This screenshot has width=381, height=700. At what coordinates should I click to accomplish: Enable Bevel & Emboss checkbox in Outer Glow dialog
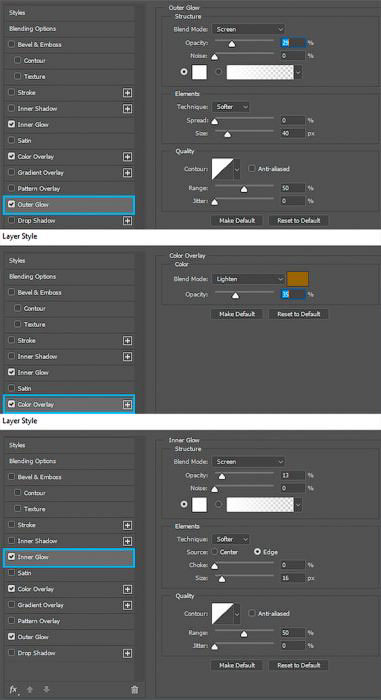(12, 45)
